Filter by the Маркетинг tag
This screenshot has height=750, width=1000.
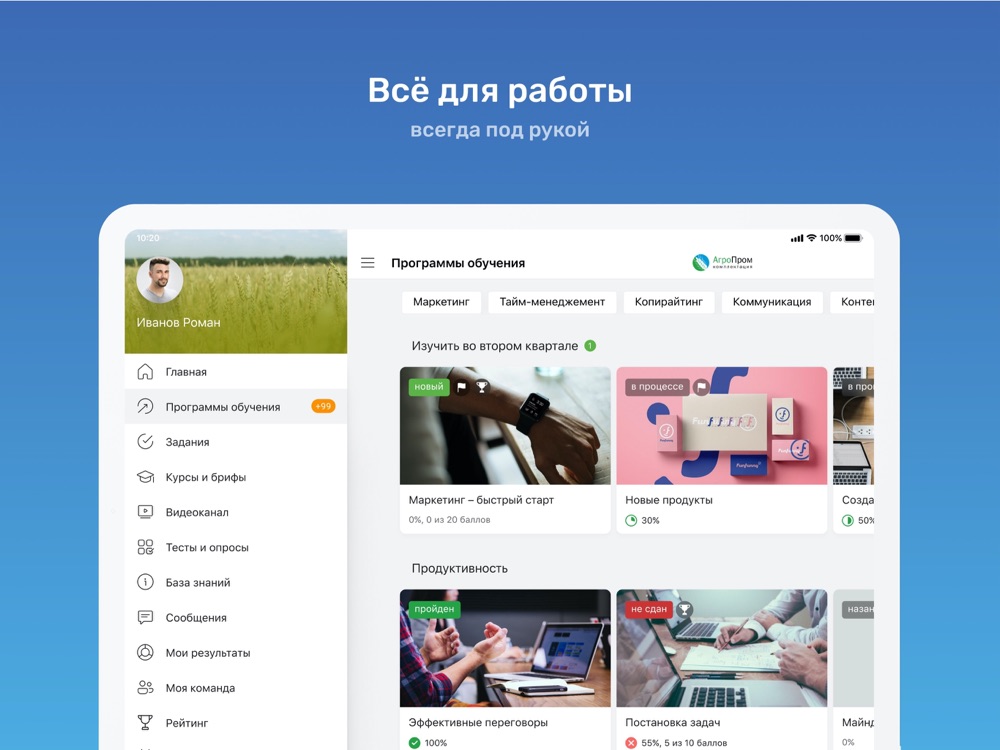(x=441, y=302)
